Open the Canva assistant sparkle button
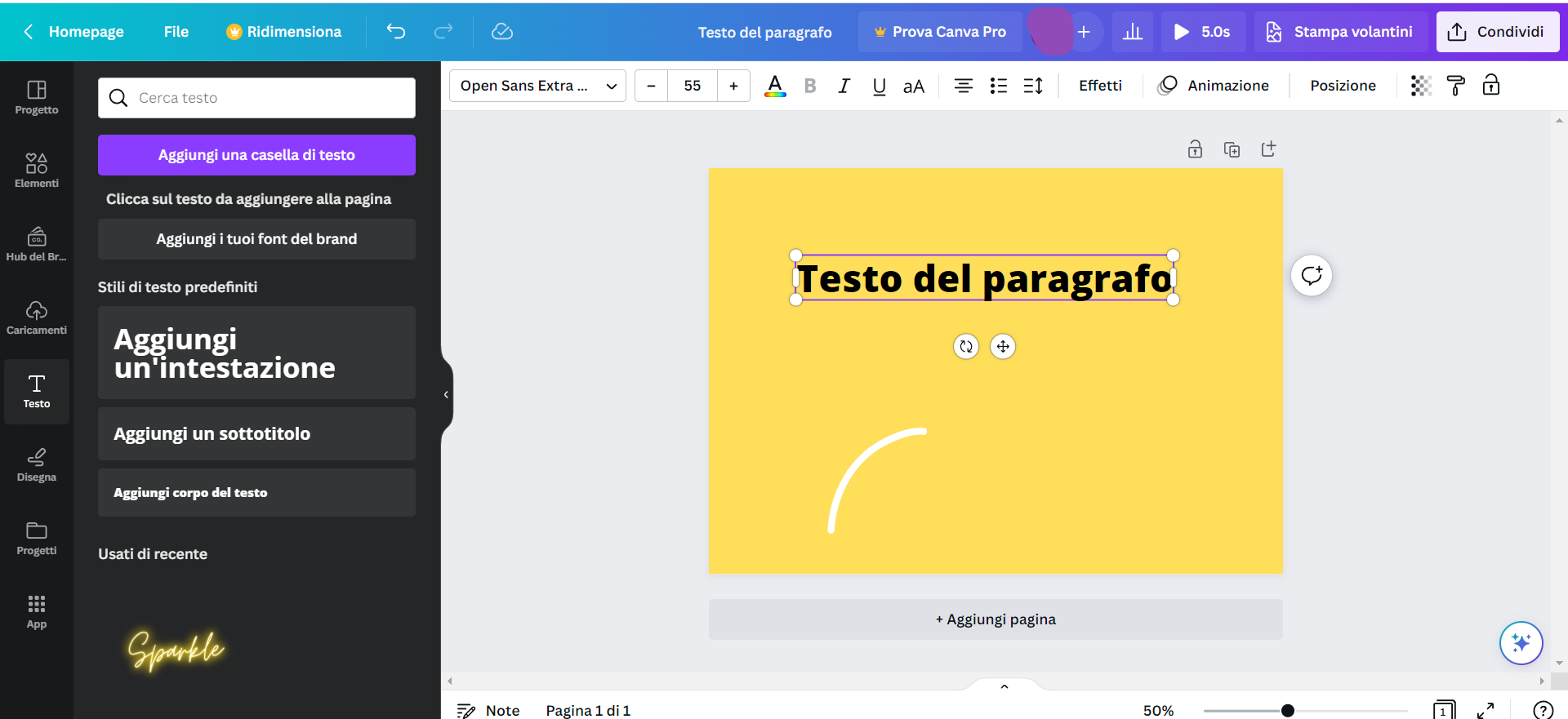 (1521, 643)
